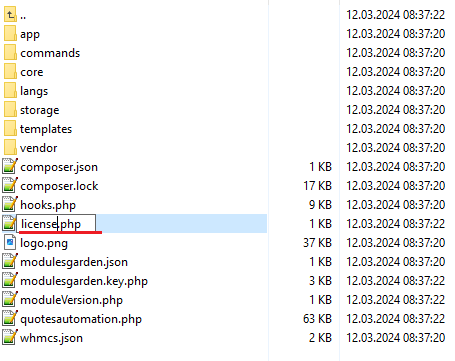Click the modulesgarden.json file icon
455x361 pixels.
pos(10,261)
